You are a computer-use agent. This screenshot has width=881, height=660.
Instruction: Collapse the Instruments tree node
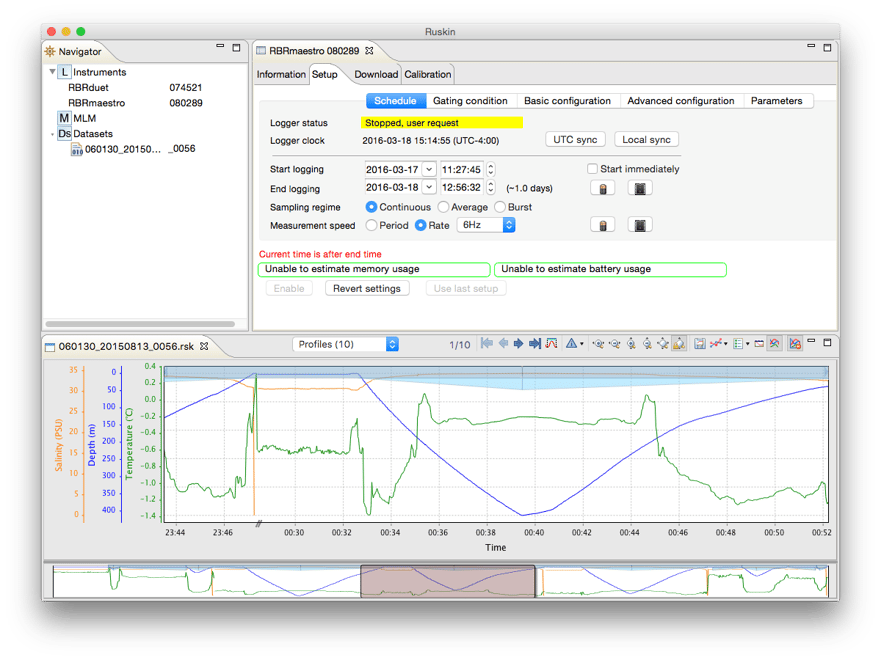tap(52, 73)
